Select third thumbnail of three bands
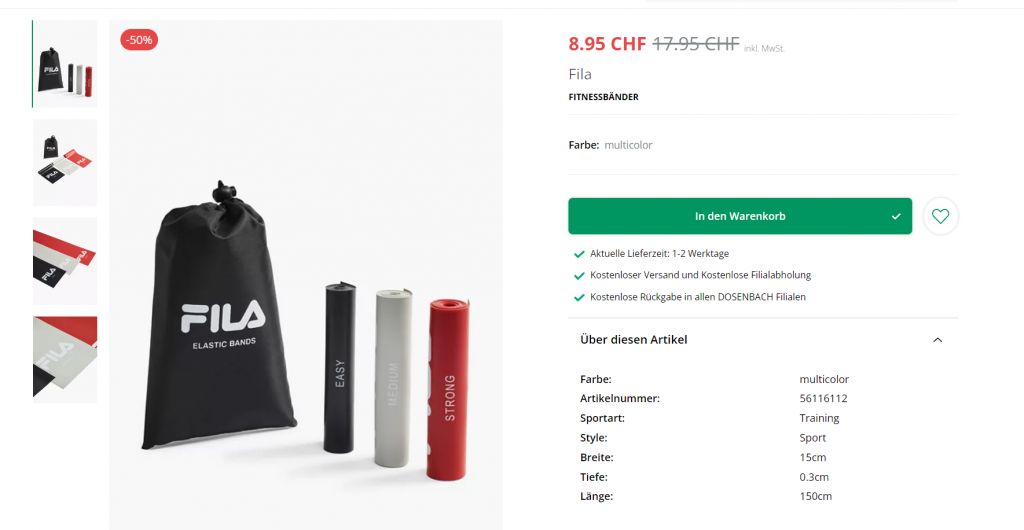The image size is (1024, 530). click(65, 261)
